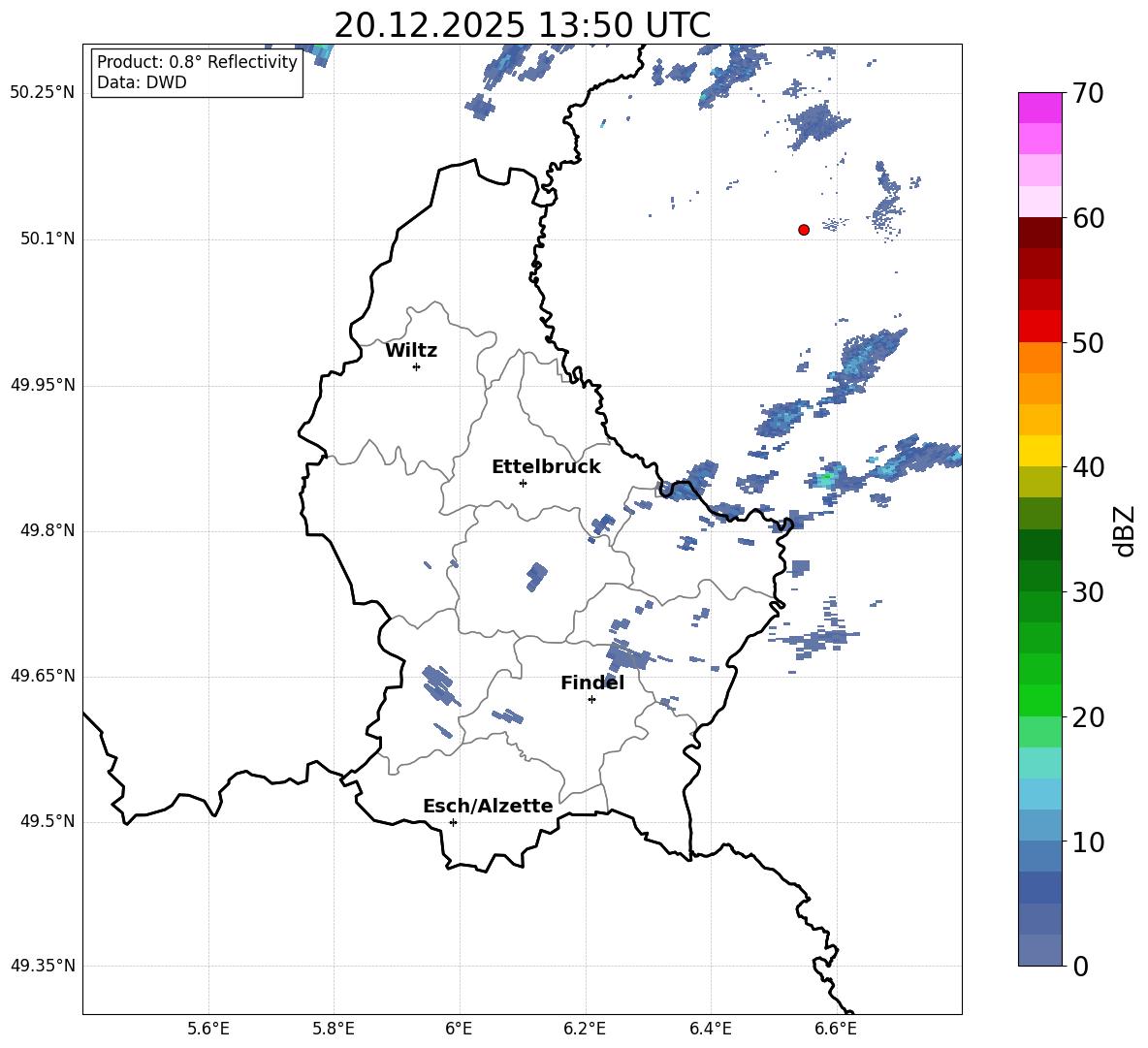
Task: Click the red dot marker on the map
Action: pyautogui.click(x=804, y=230)
